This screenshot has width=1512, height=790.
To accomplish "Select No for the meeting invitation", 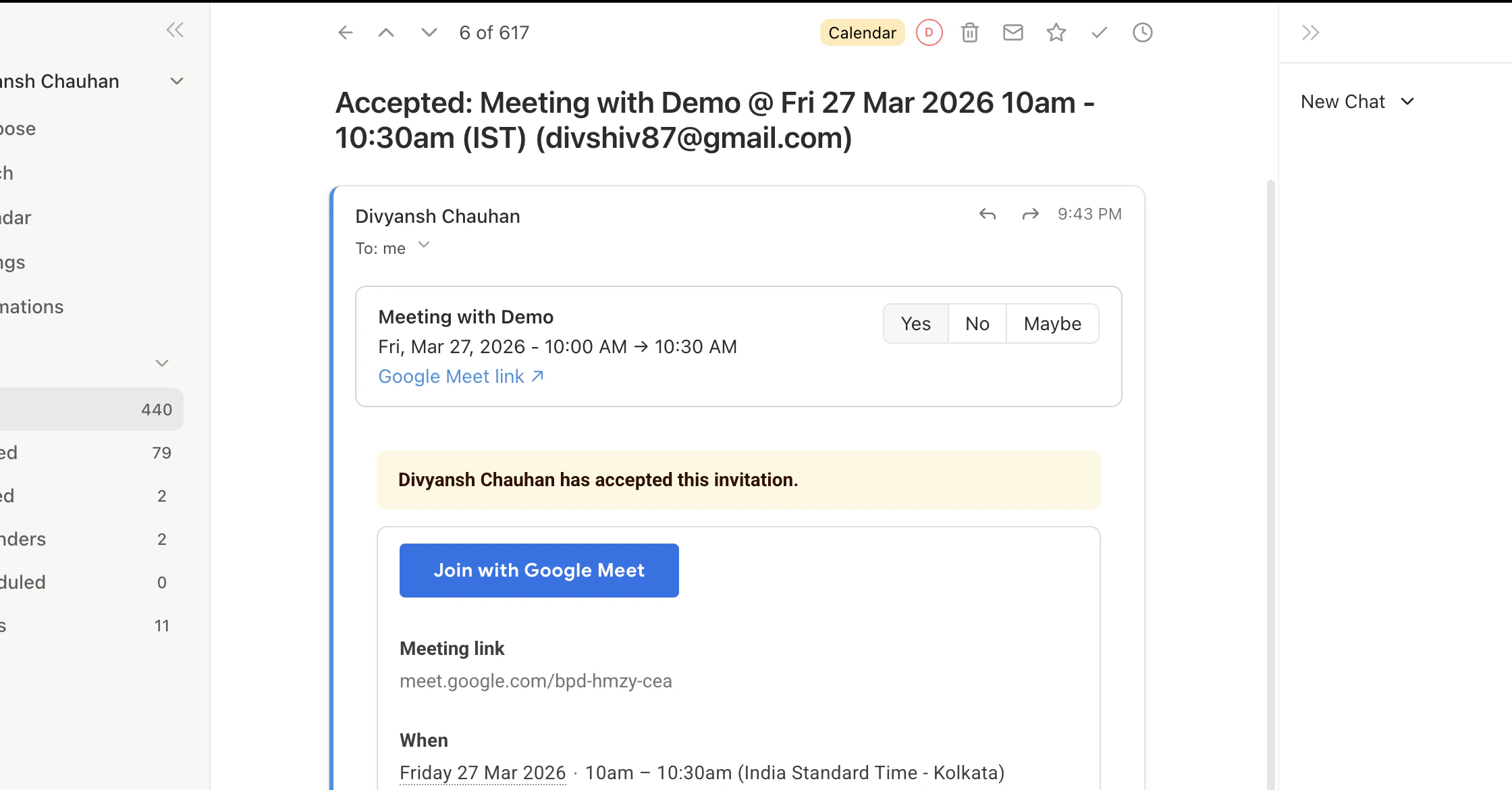I will (977, 323).
